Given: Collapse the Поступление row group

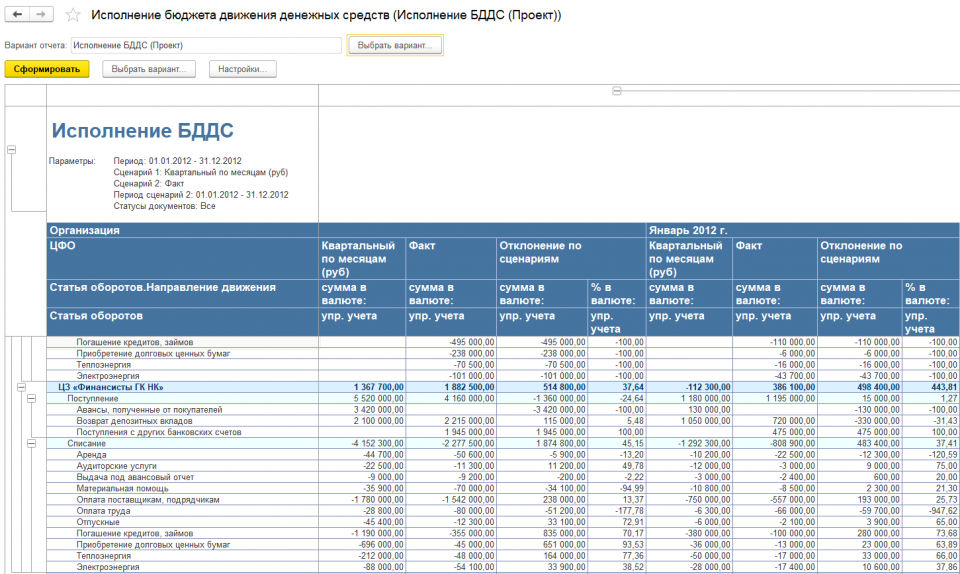Looking at the screenshot, I should tap(30, 398).
